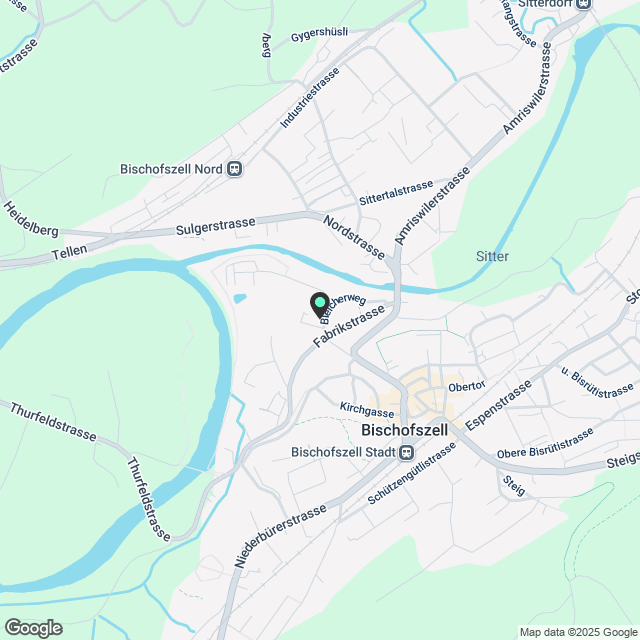The height and width of the screenshot is (640, 640).
Task: Click the Industriestrasse road label
Action: [310, 98]
